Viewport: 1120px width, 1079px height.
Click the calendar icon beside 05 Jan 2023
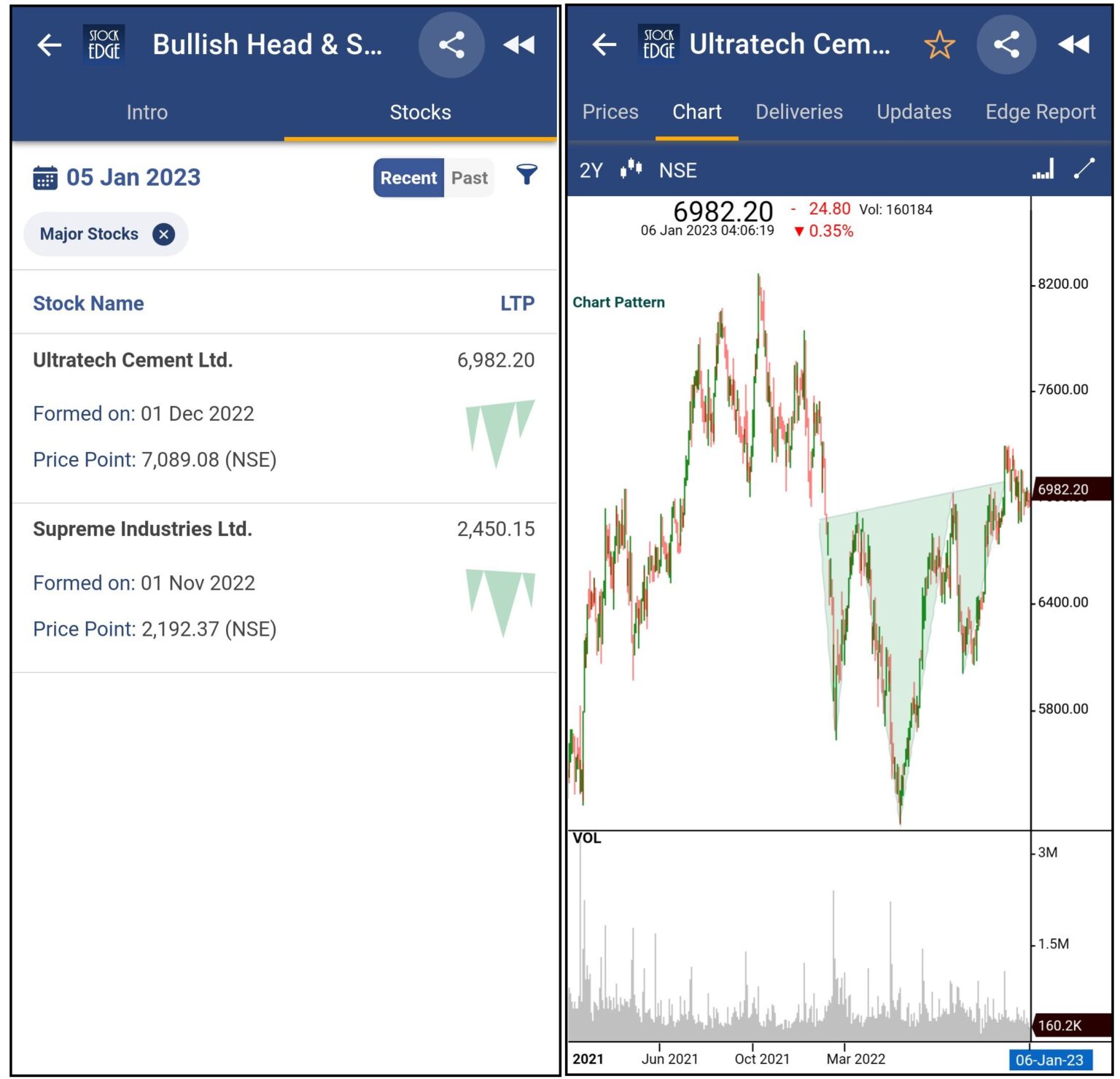[x=45, y=177]
